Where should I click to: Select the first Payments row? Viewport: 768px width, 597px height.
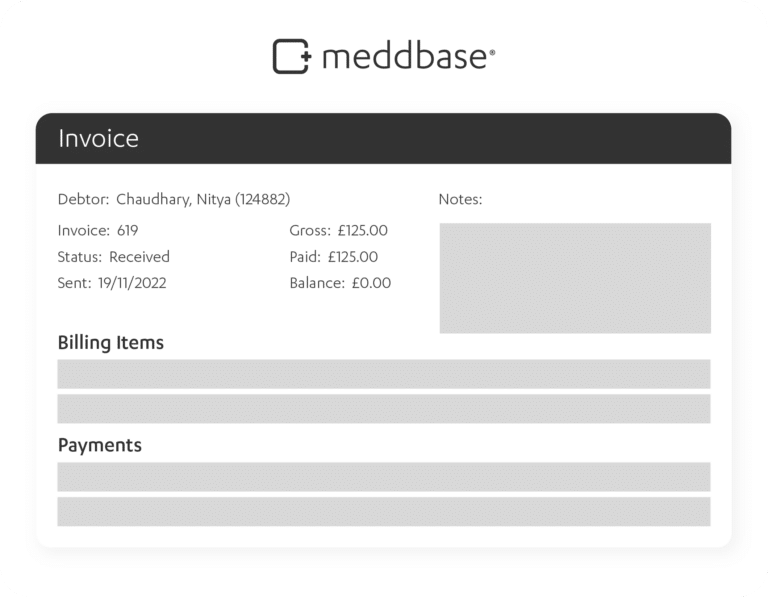click(x=384, y=477)
